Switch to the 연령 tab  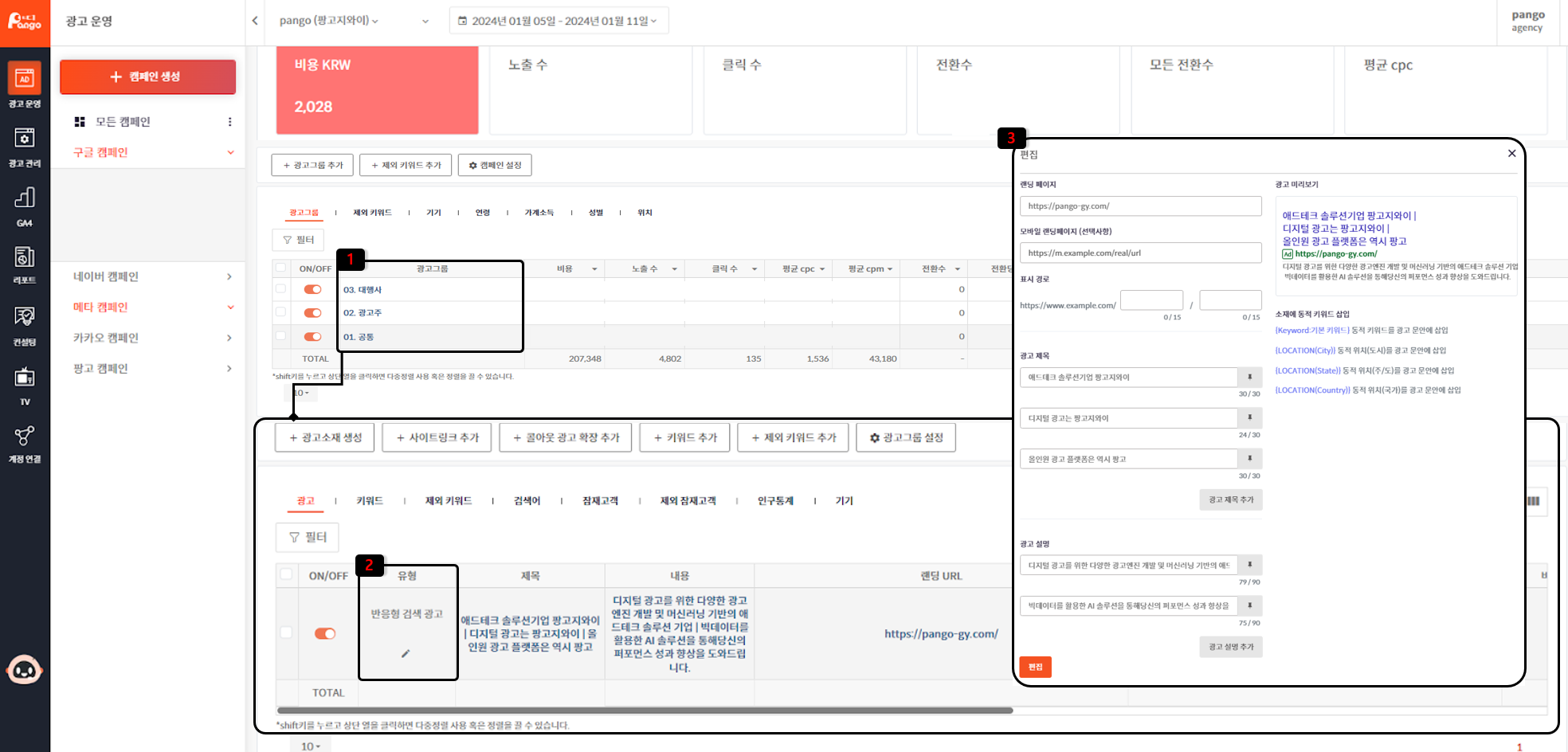tap(483, 213)
